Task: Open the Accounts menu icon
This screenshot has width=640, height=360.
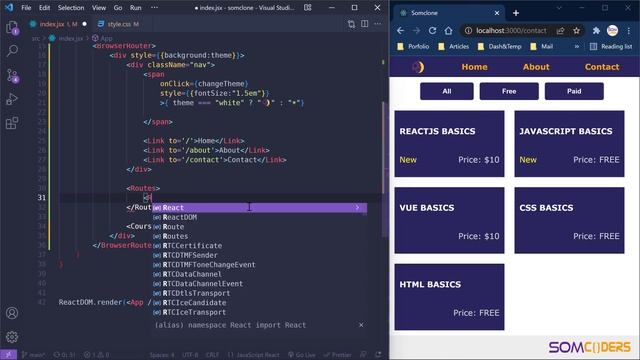Action: (12, 313)
